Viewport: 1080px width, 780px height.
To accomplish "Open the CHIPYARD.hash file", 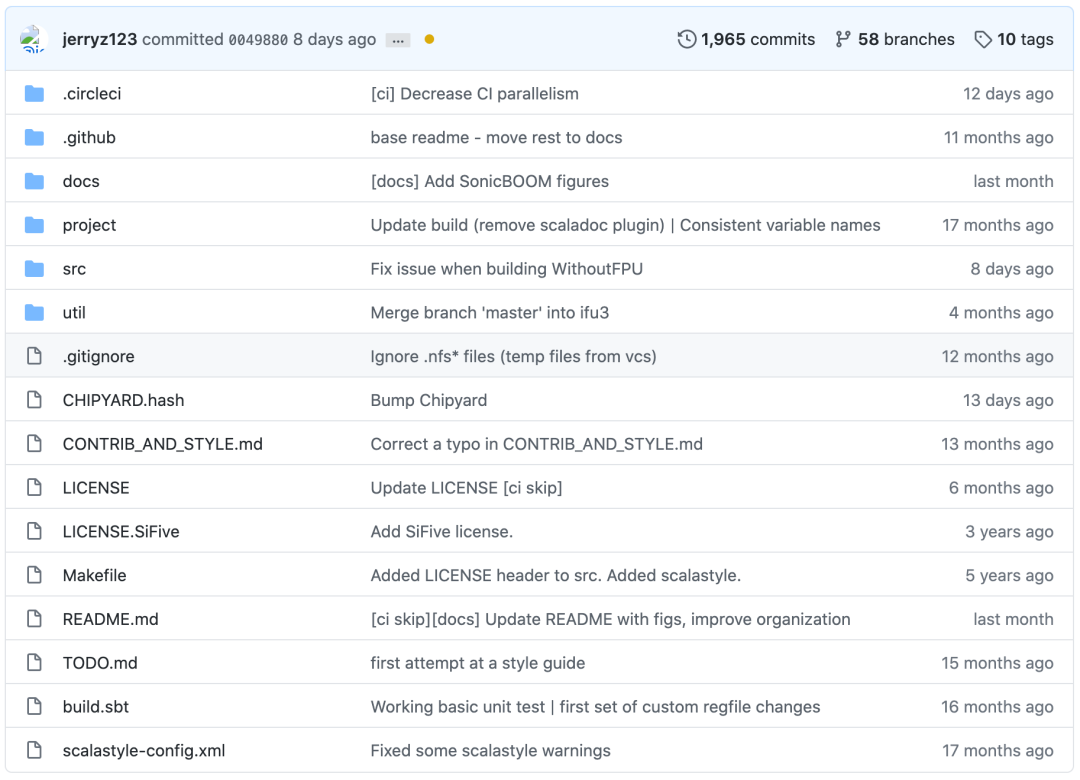I will click(x=123, y=400).
